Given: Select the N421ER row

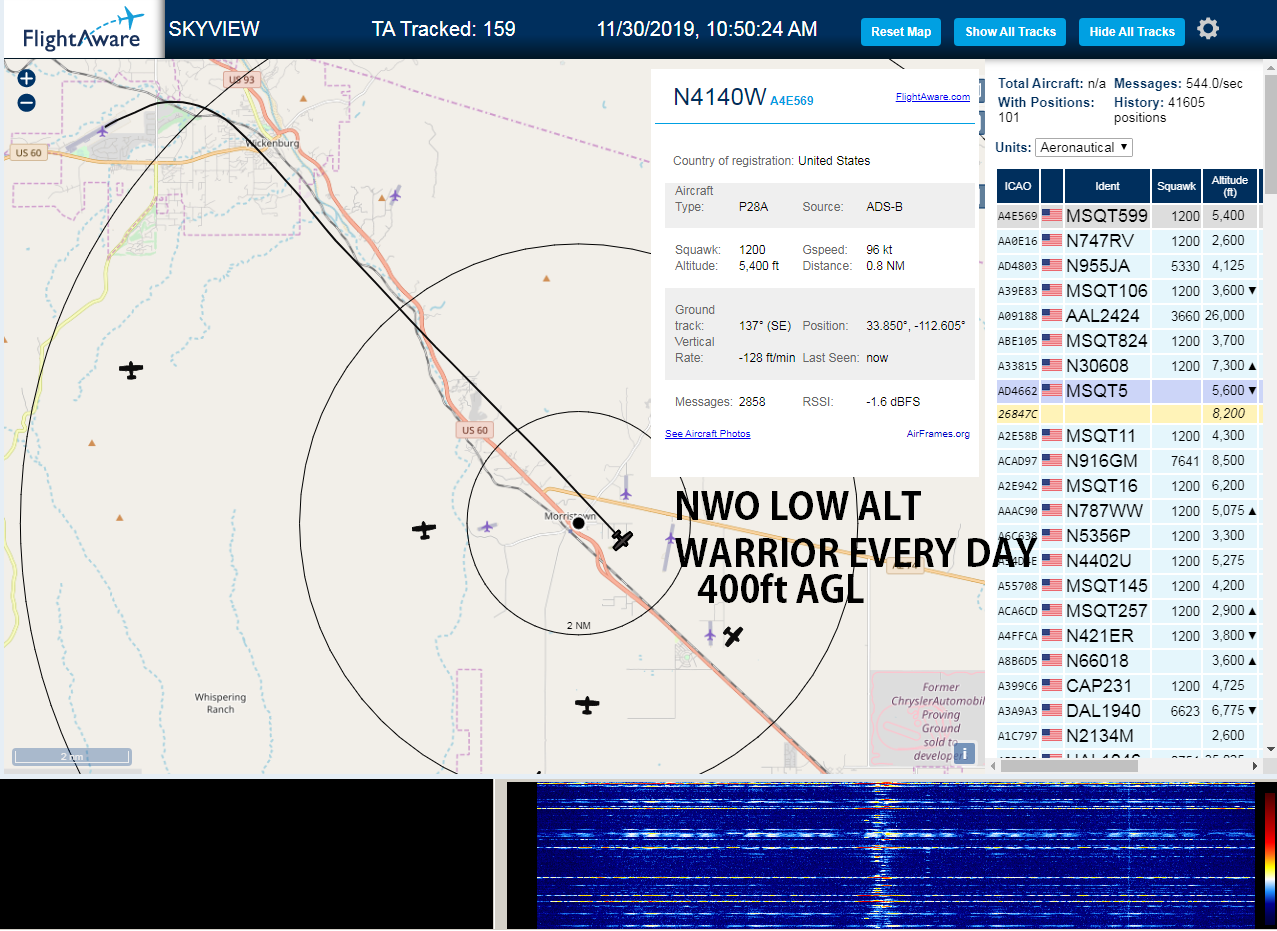Looking at the screenshot, I should coord(1128,636).
